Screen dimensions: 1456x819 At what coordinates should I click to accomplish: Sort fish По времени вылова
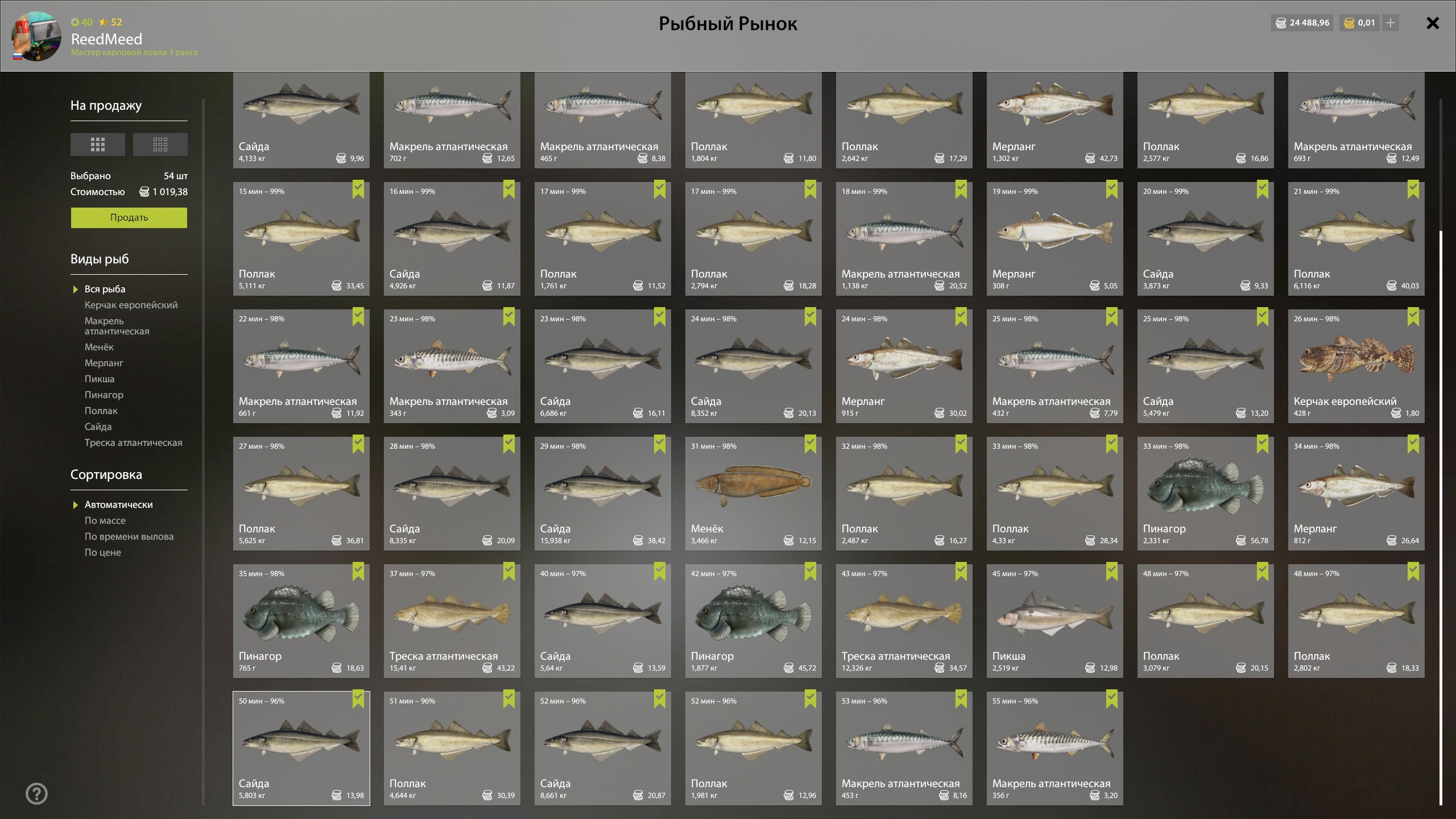point(129,536)
